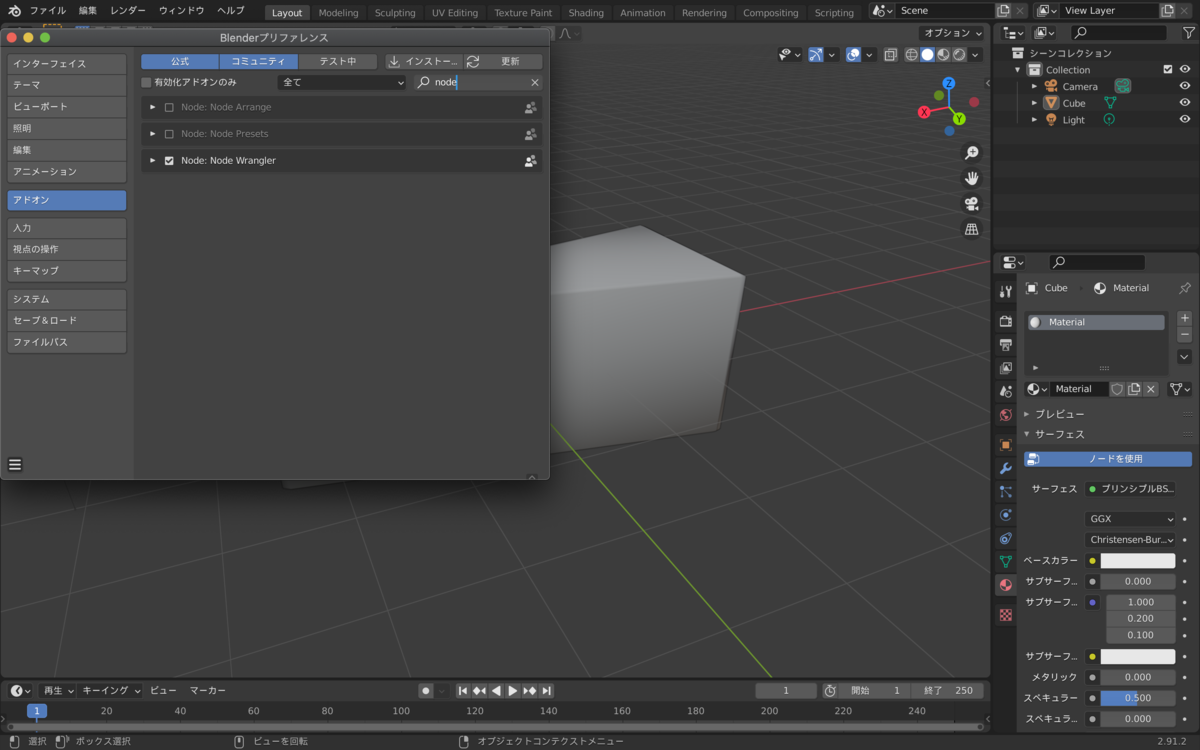Screen dimensions: 1200x750
Task: Click the Refresh addons button
Action: click(x=503, y=61)
